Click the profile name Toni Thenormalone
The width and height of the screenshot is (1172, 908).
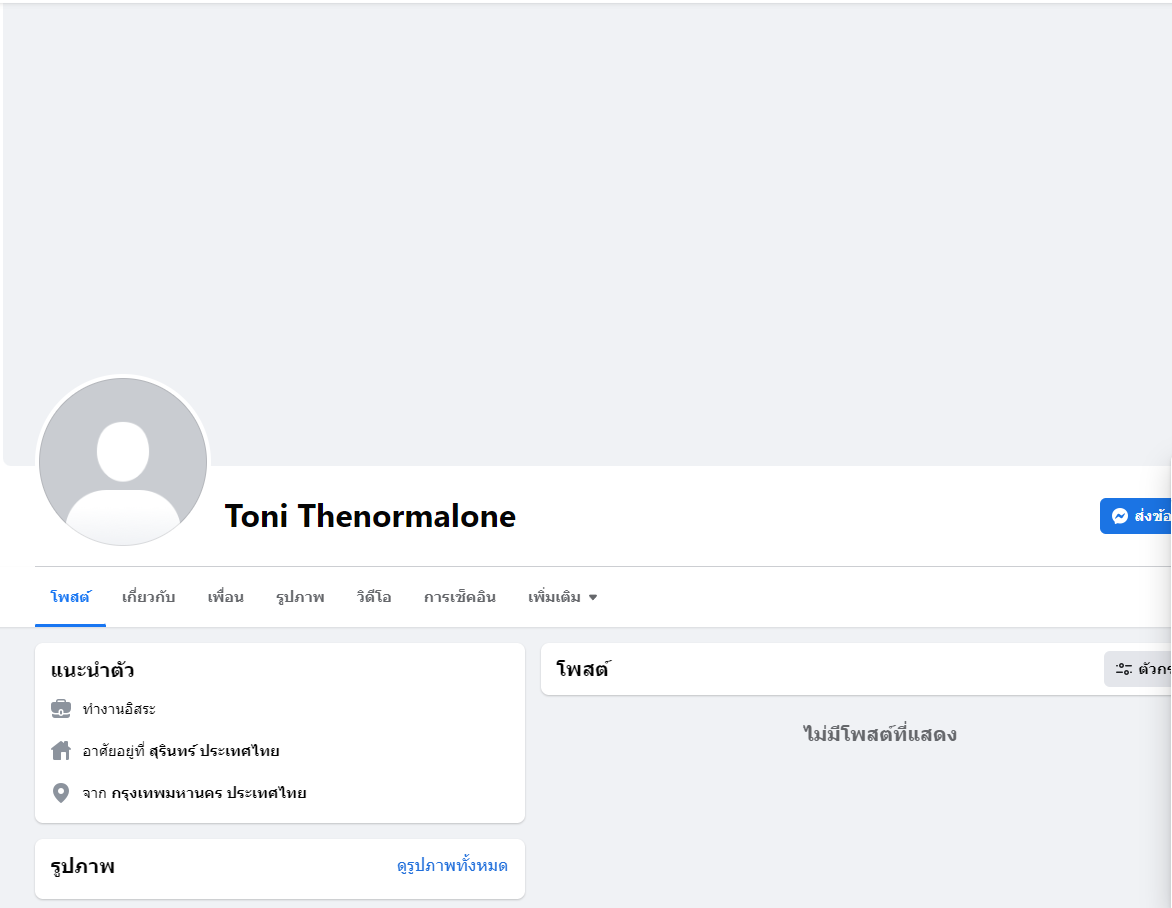tap(370, 516)
